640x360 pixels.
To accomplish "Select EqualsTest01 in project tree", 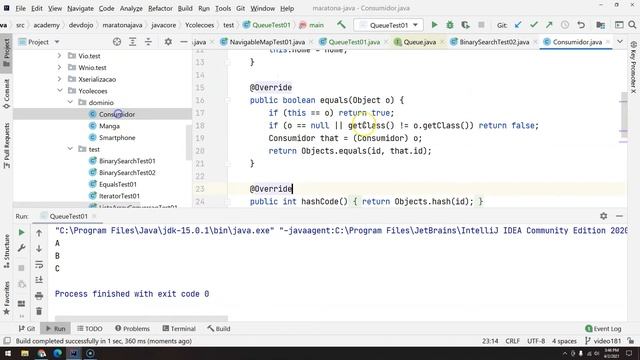I will [x=118, y=184].
